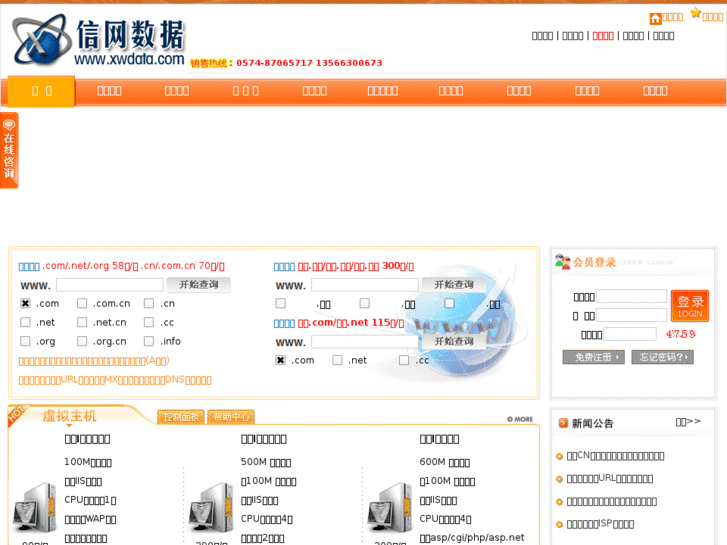Image resolution: width=727 pixels, height=545 pixels.
Task: Open the 帮助中心 tab
Action: [x=231, y=417]
